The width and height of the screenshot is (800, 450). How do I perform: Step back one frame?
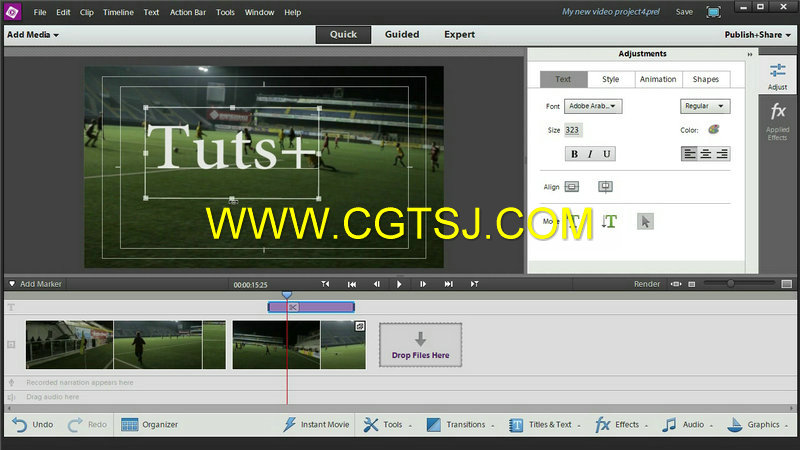(377, 284)
